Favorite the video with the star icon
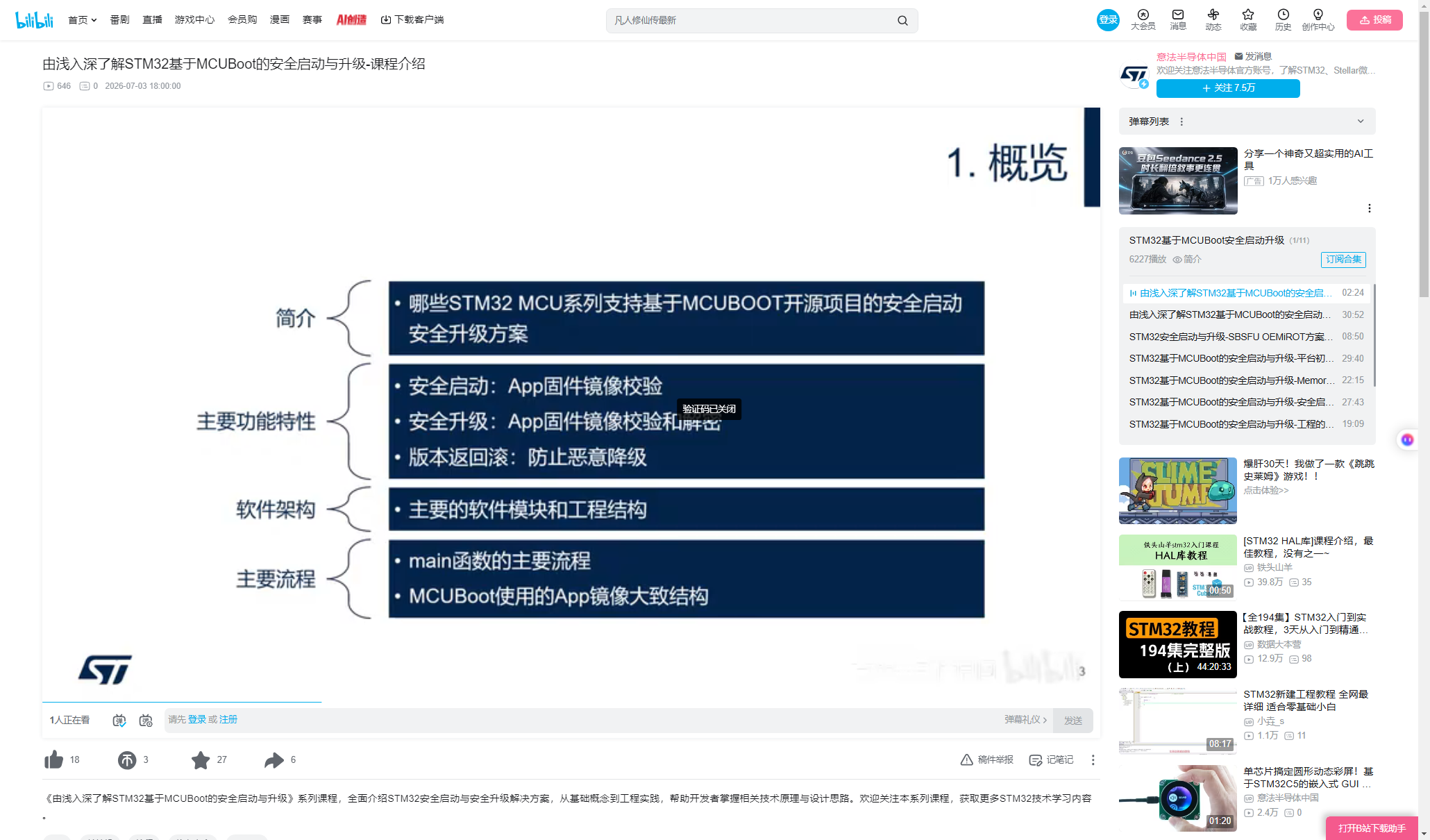The height and width of the screenshot is (840, 1430). point(201,760)
